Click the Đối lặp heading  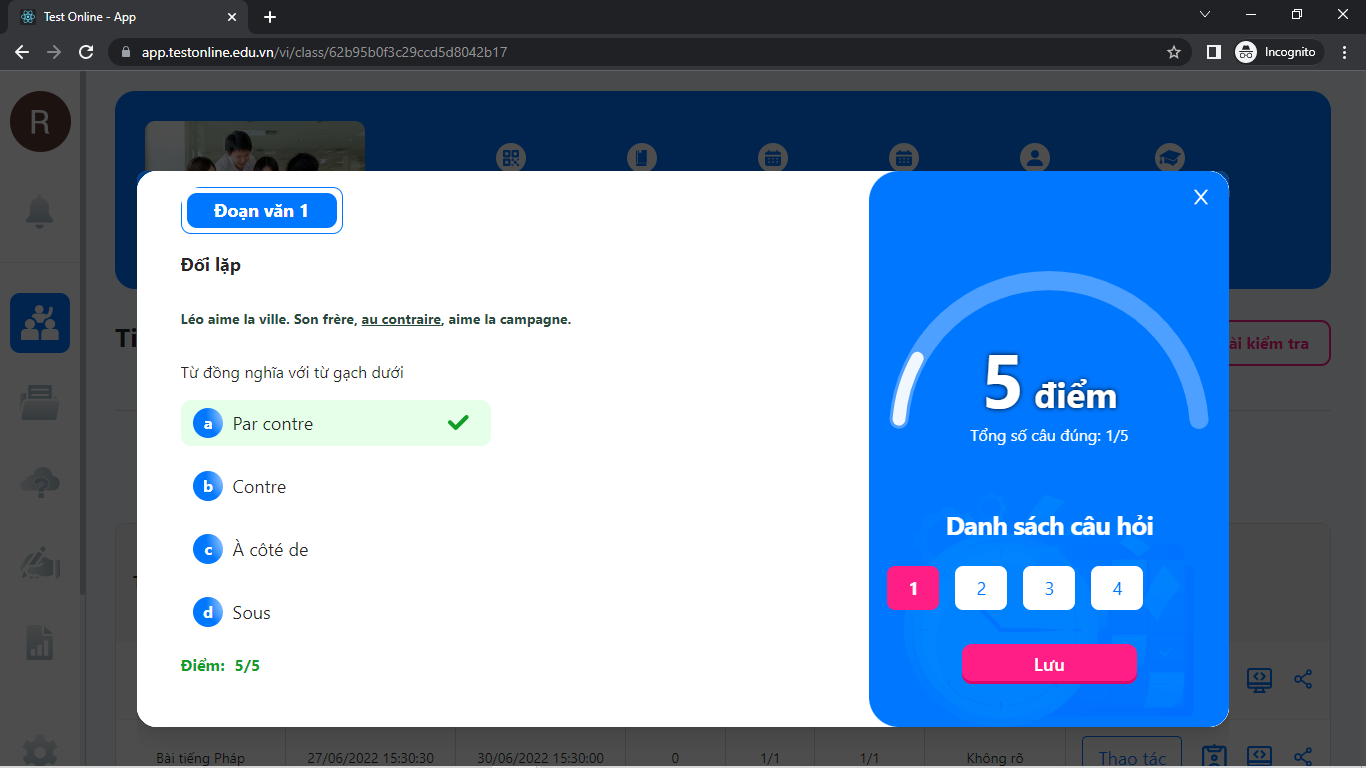coord(211,265)
